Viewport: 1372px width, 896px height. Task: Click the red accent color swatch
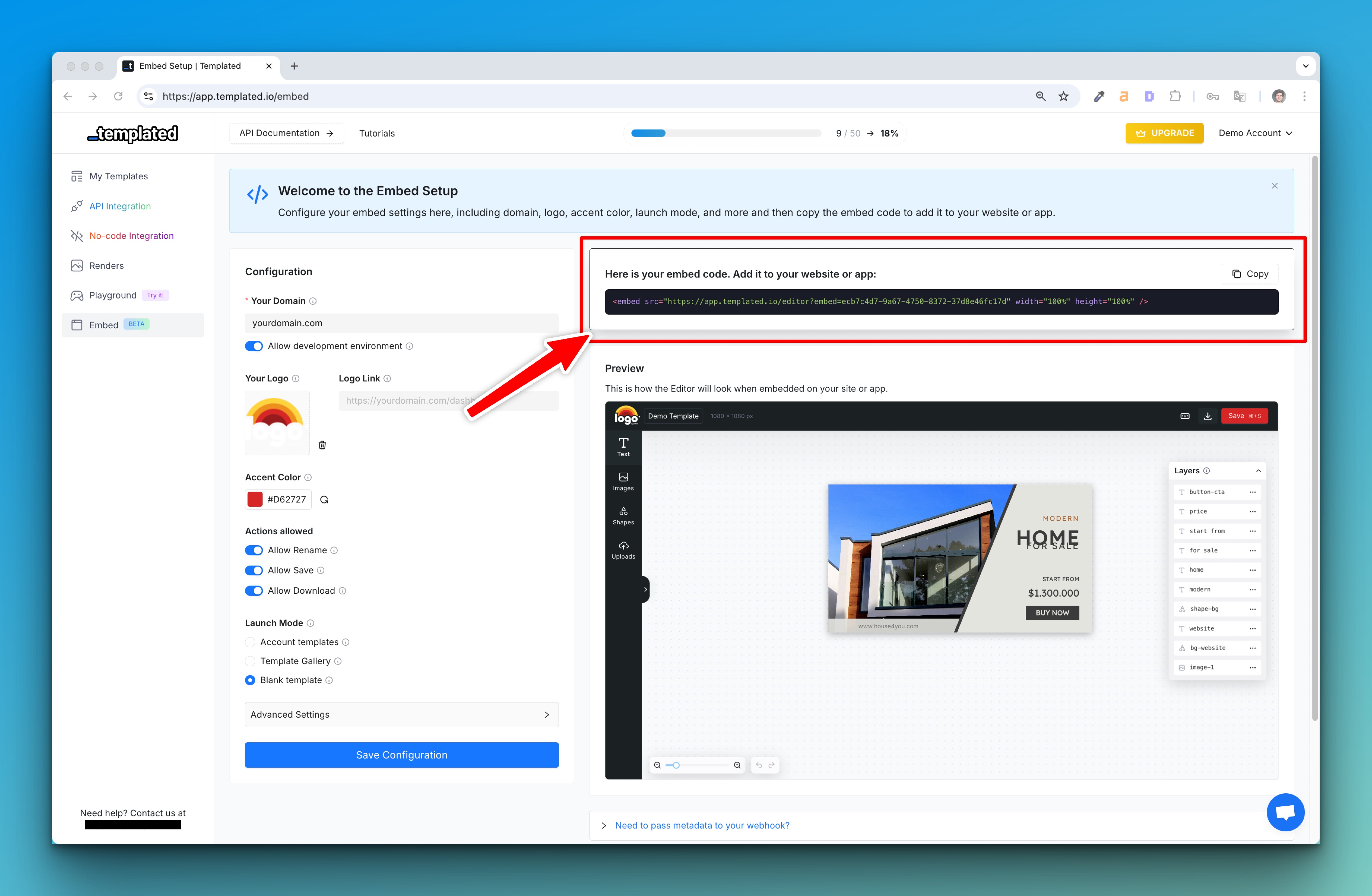pyautogui.click(x=255, y=499)
